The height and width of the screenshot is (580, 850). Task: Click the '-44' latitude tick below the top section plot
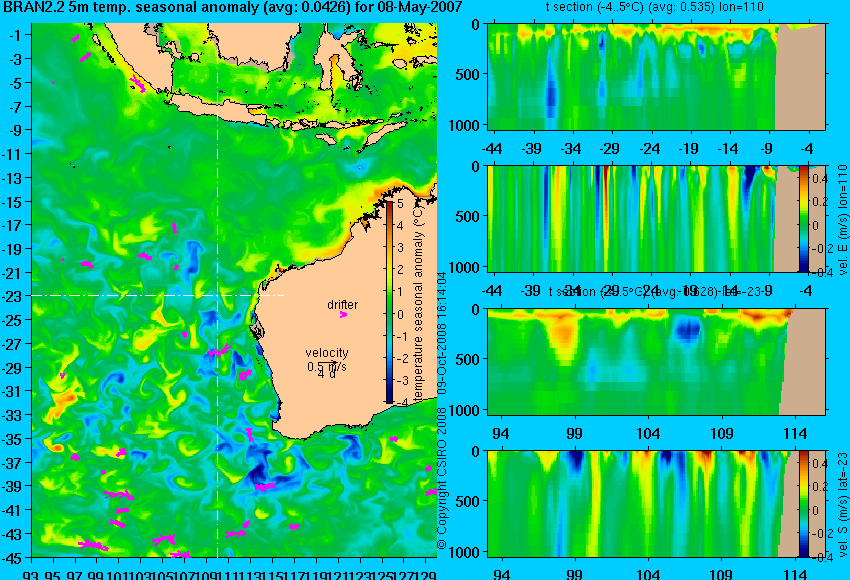(492, 149)
